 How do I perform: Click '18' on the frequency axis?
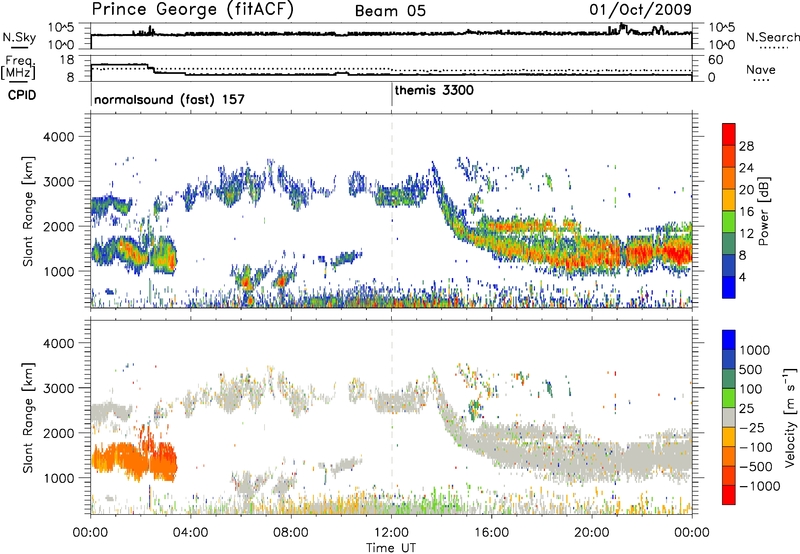click(x=67, y=60)
